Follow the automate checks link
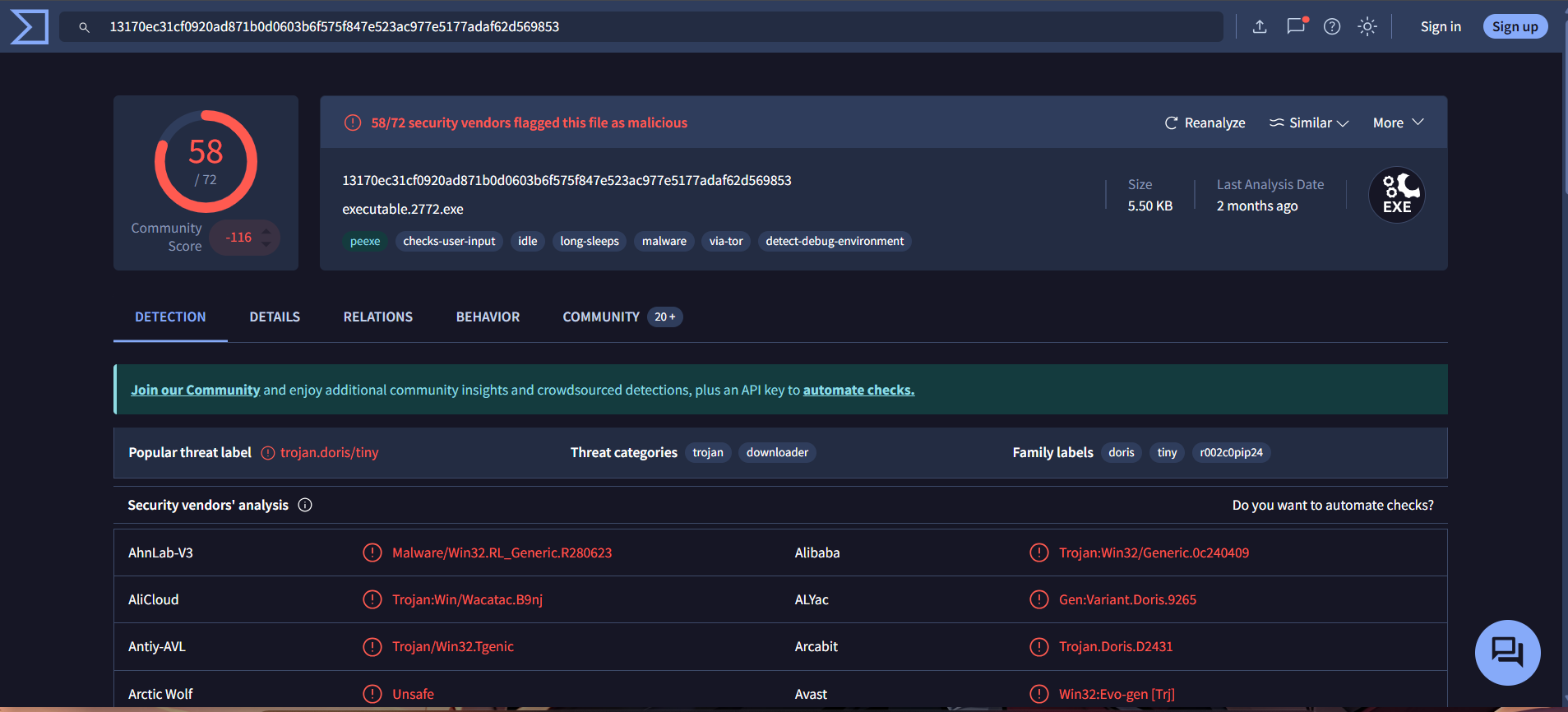 858,390
